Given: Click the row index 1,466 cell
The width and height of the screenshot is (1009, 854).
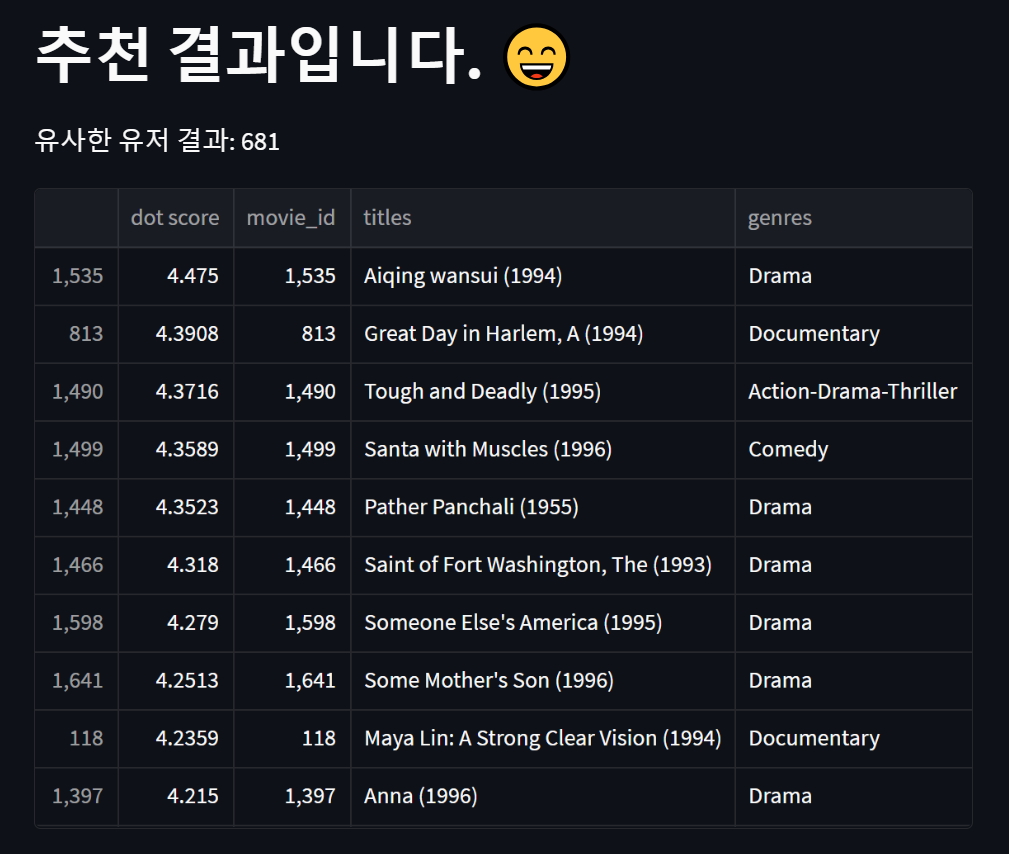Looking at the screenshot, I should (77, 565).
